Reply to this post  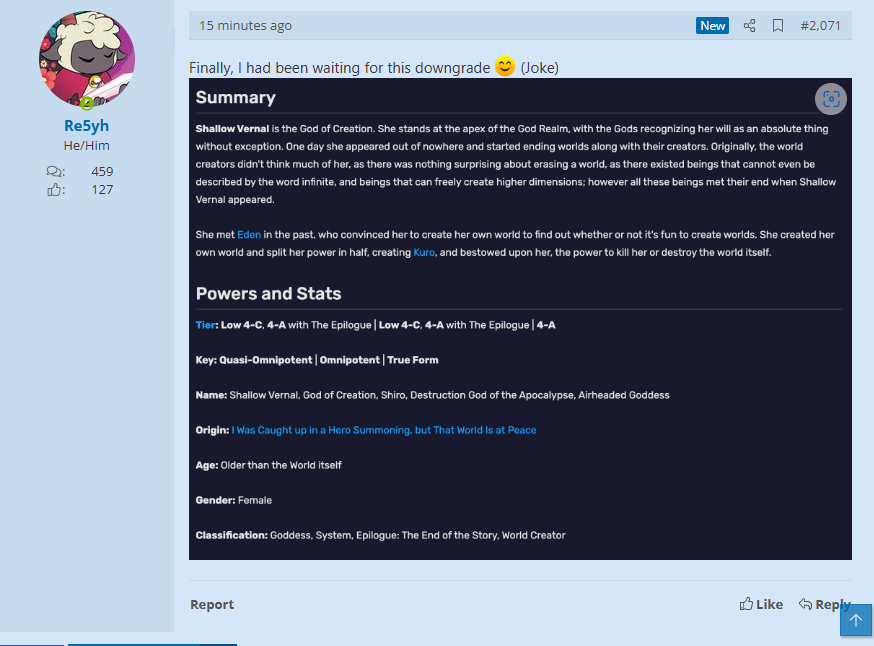[824, 604]
